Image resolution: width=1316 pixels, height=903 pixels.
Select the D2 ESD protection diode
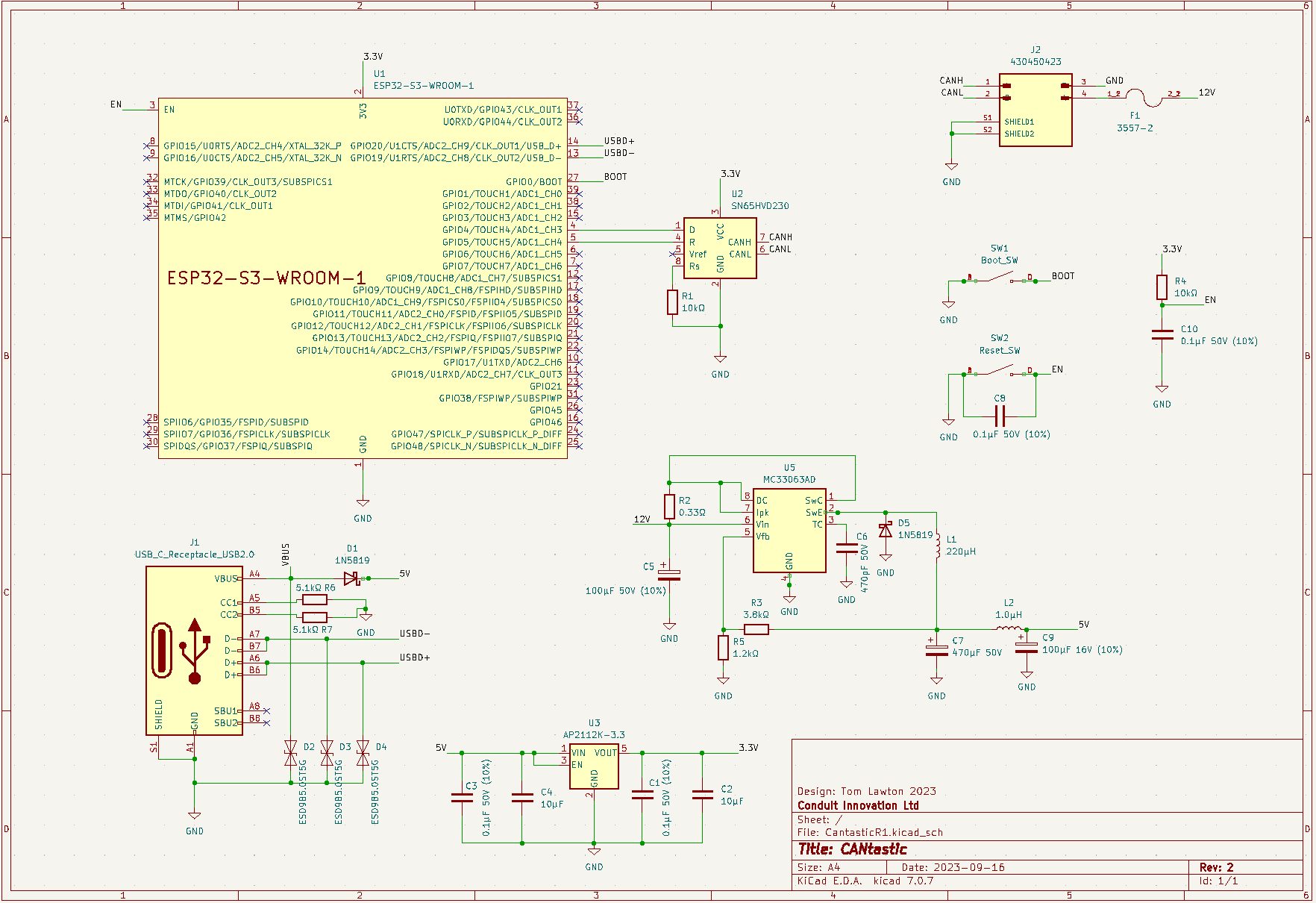point(291,753)
